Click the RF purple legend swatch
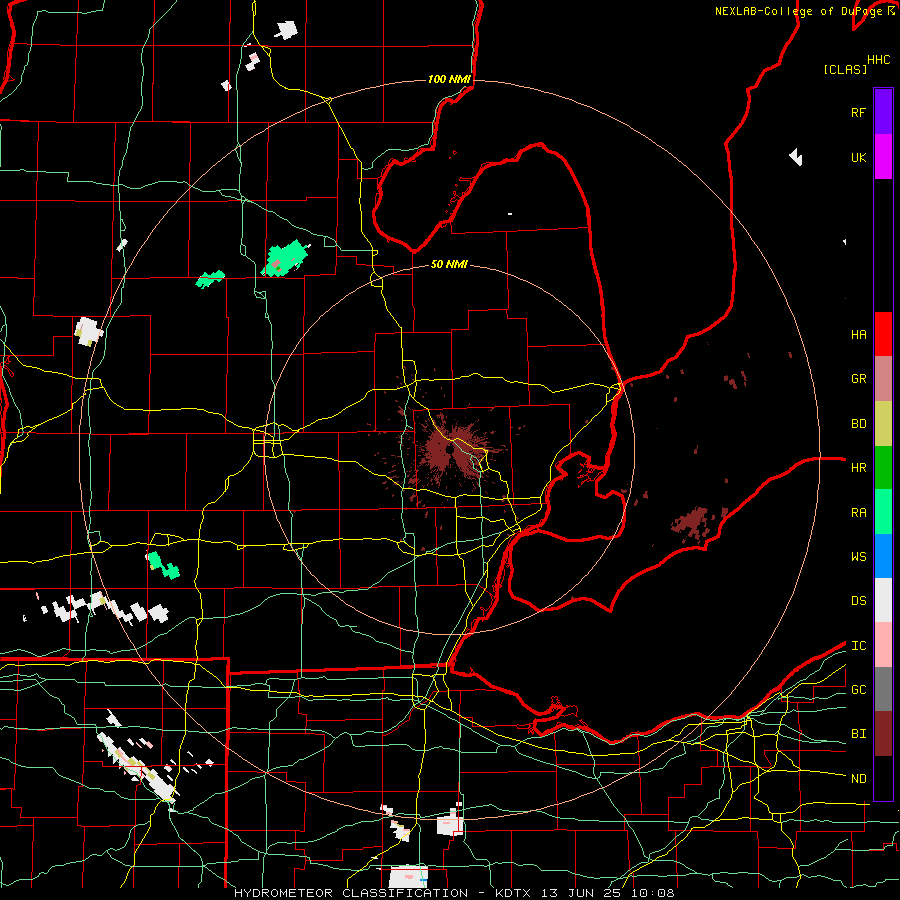900x900 pixels. tap(883, 112)
